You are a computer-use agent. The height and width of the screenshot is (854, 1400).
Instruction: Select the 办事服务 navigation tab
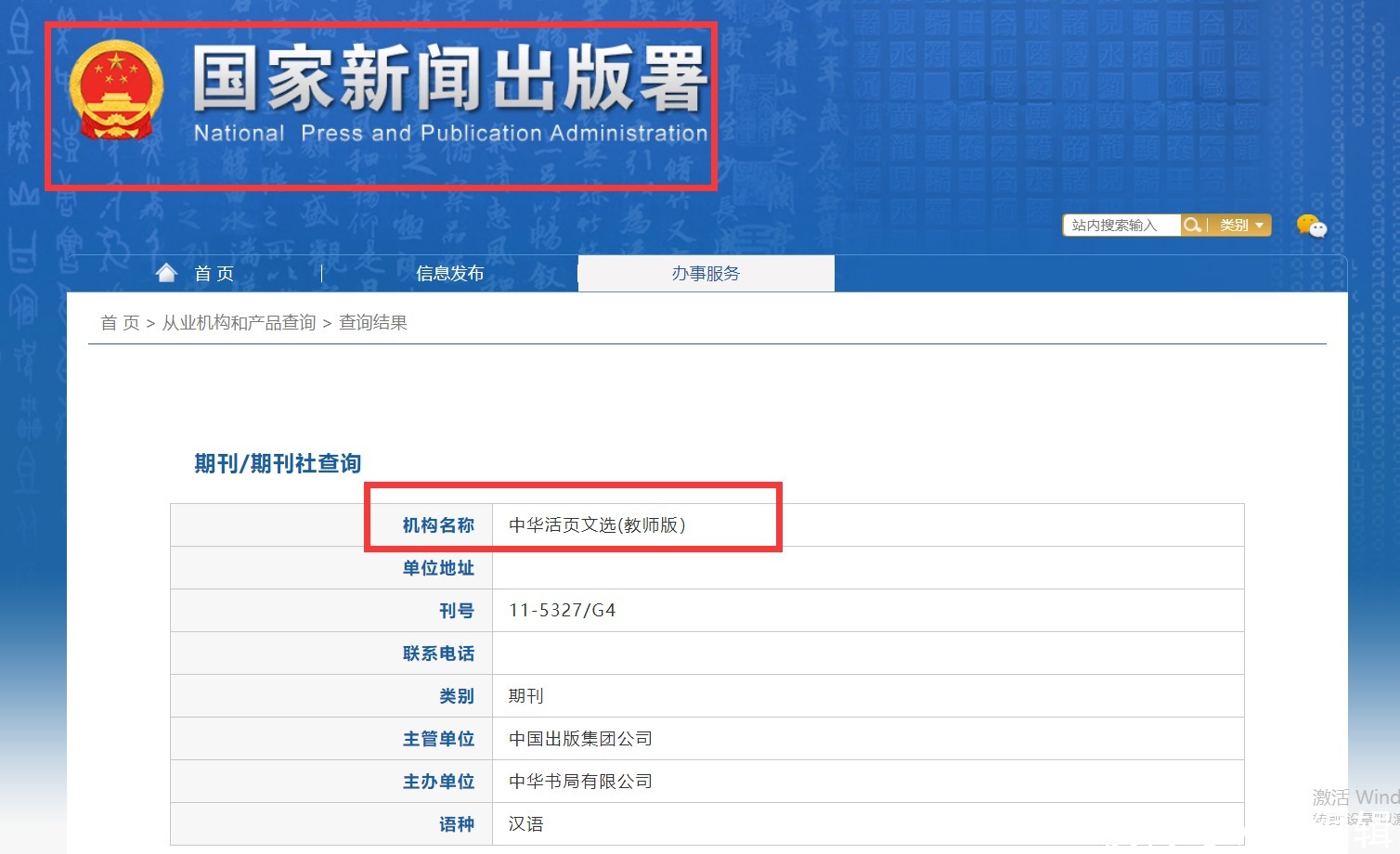pos(706,274)
